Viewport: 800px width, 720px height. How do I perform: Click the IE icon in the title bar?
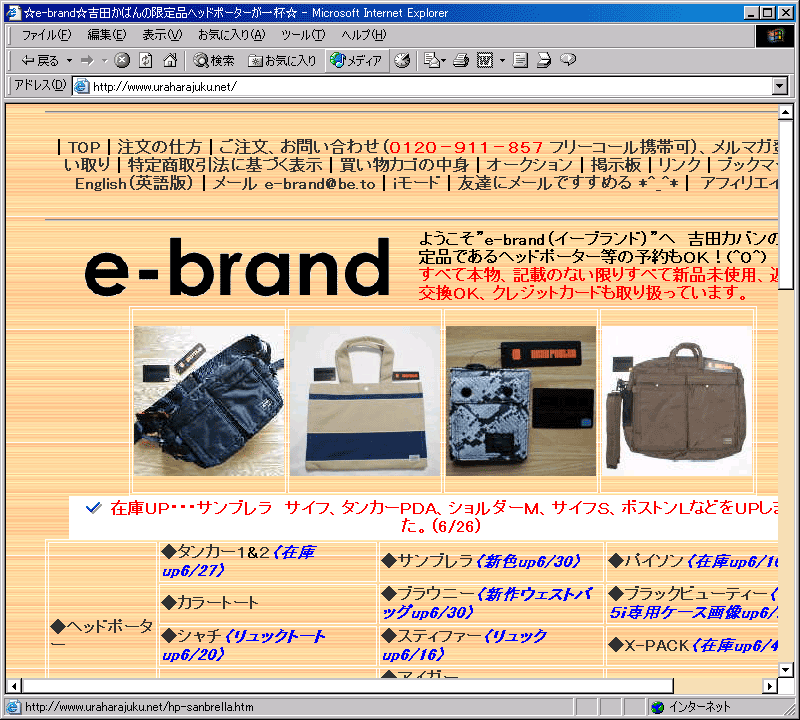click(13, 12)
